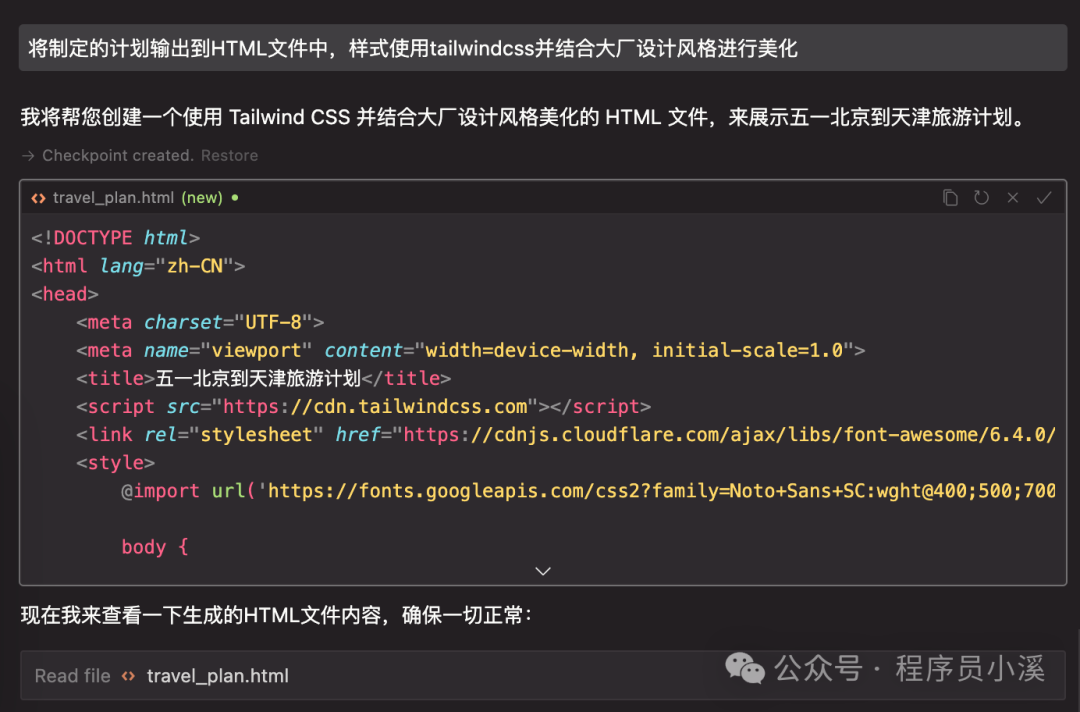Reject the file changes via the X icon

(1012, 197)
